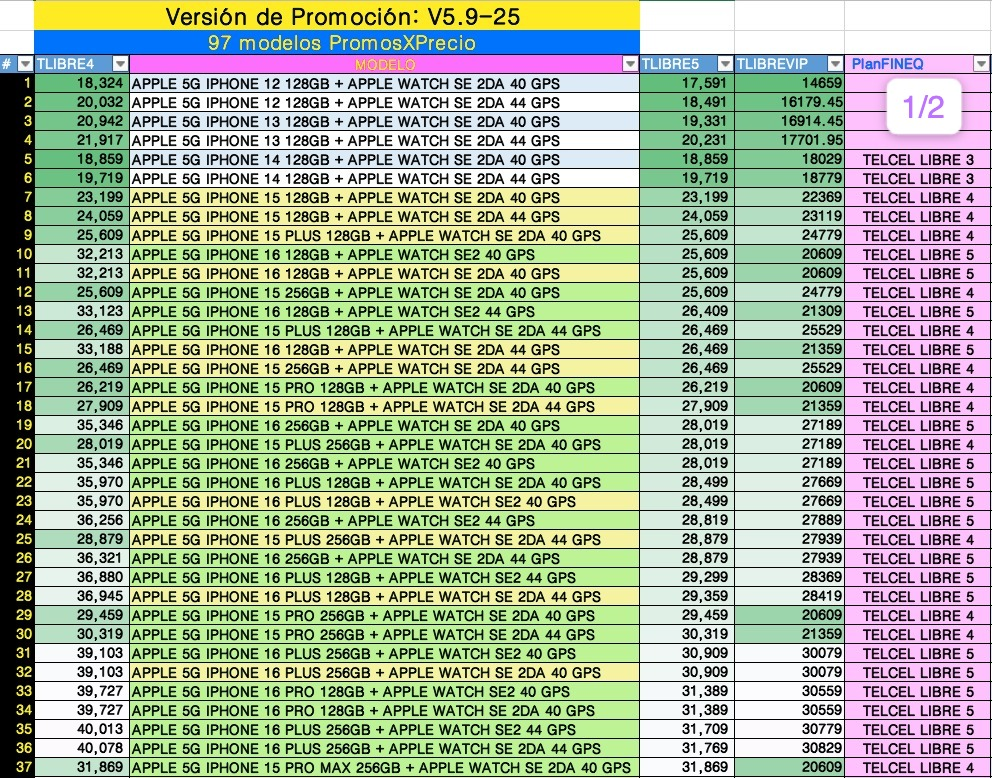Screen dimensions: 992x778
Task: Select row 17 model IPHONE 15 PRO 128GB WATCH 40 GPS
Action: click(385, 387)
